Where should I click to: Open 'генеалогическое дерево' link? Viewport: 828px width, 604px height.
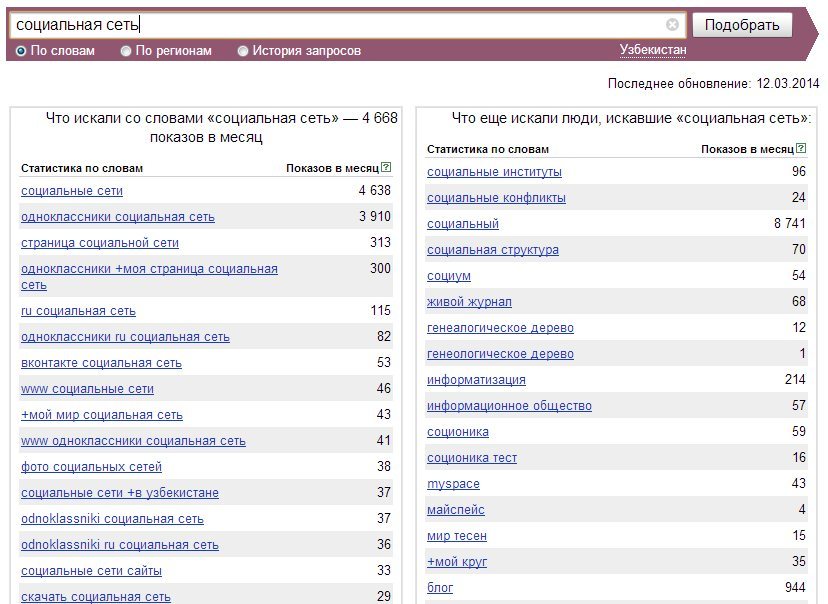click(x=500, y=327)
